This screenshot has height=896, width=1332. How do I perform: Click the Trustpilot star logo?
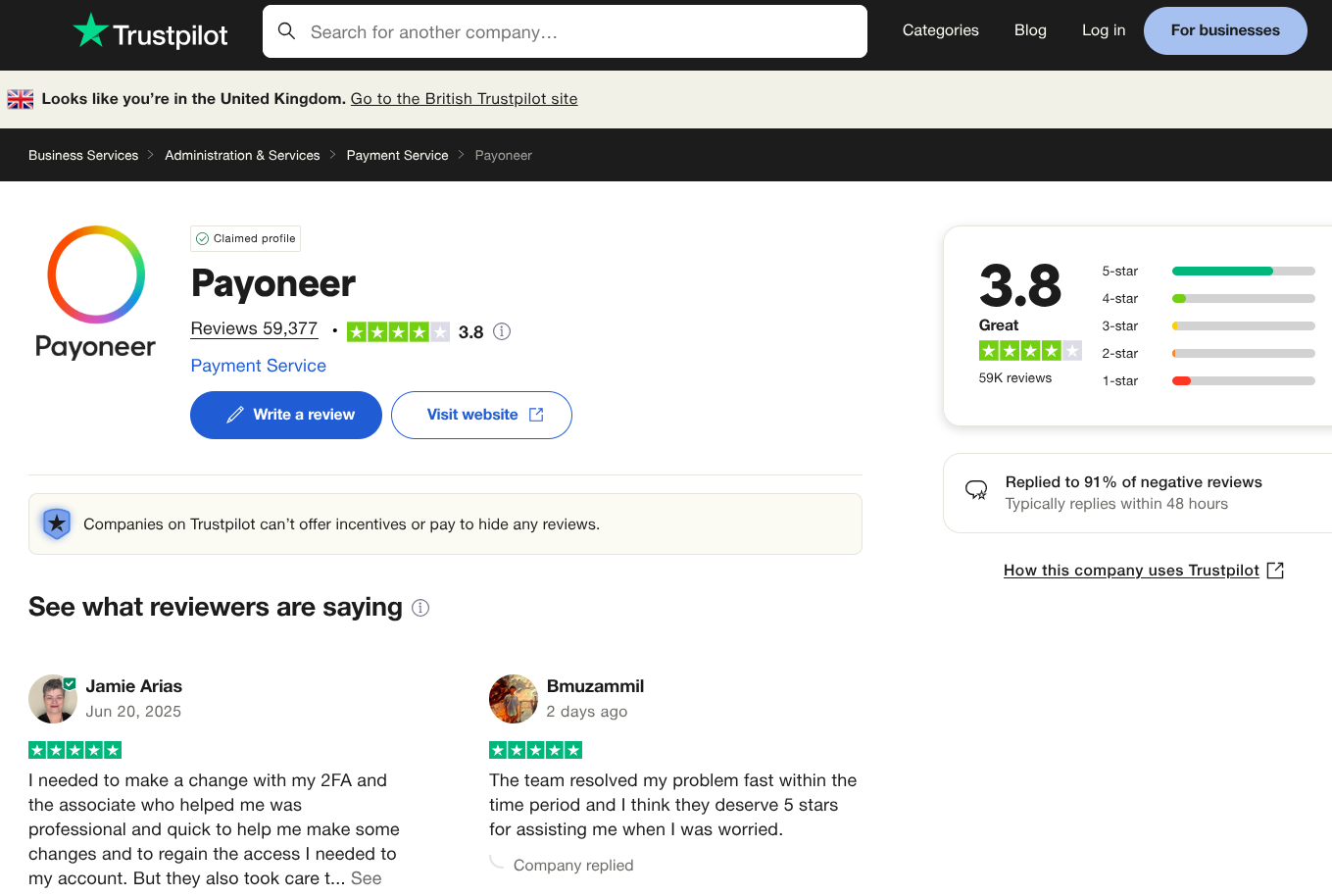click(x=90, y=30)
